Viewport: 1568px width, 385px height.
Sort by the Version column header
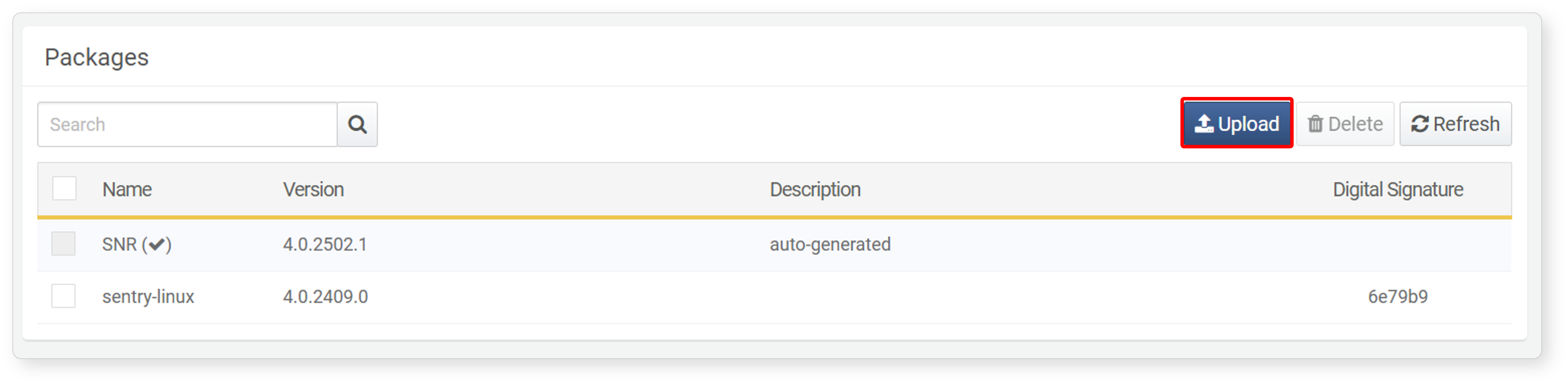pyautogui.click(x=314, y=189)
